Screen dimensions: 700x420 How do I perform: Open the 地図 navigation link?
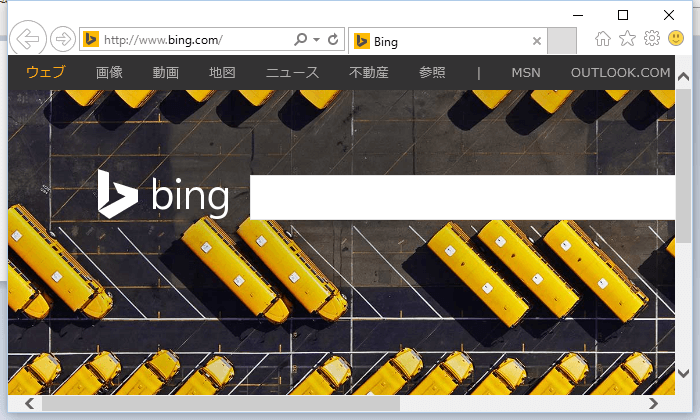(222, 72)
